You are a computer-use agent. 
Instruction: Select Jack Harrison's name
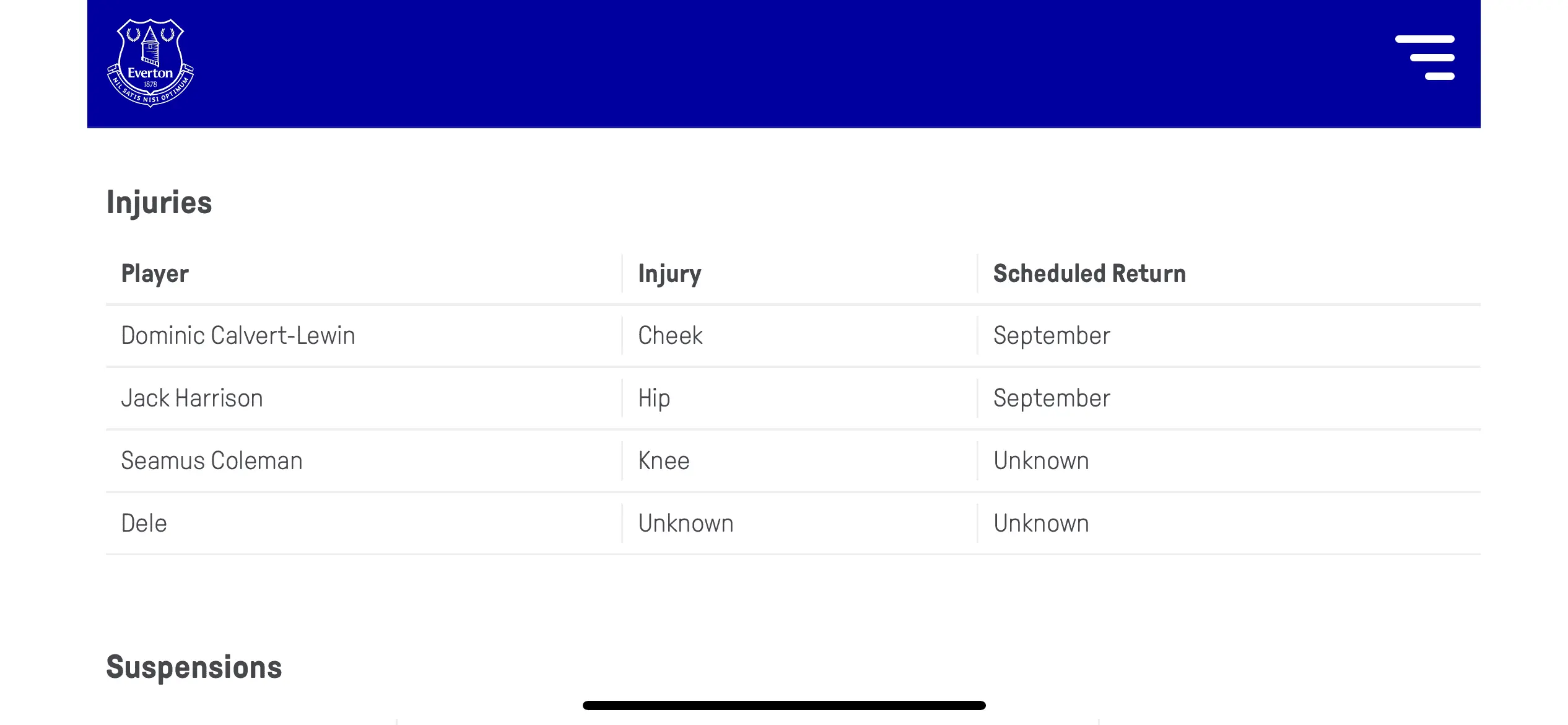pos(192,398)
